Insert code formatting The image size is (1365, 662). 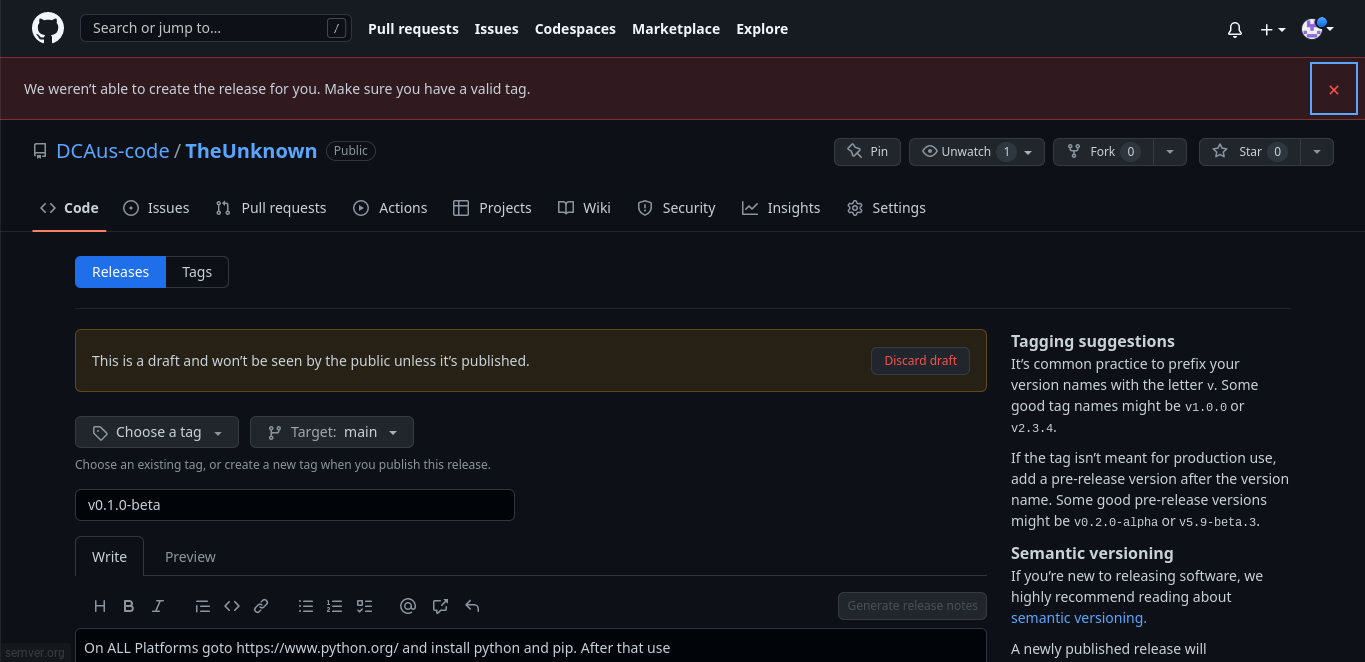point(232,606)
